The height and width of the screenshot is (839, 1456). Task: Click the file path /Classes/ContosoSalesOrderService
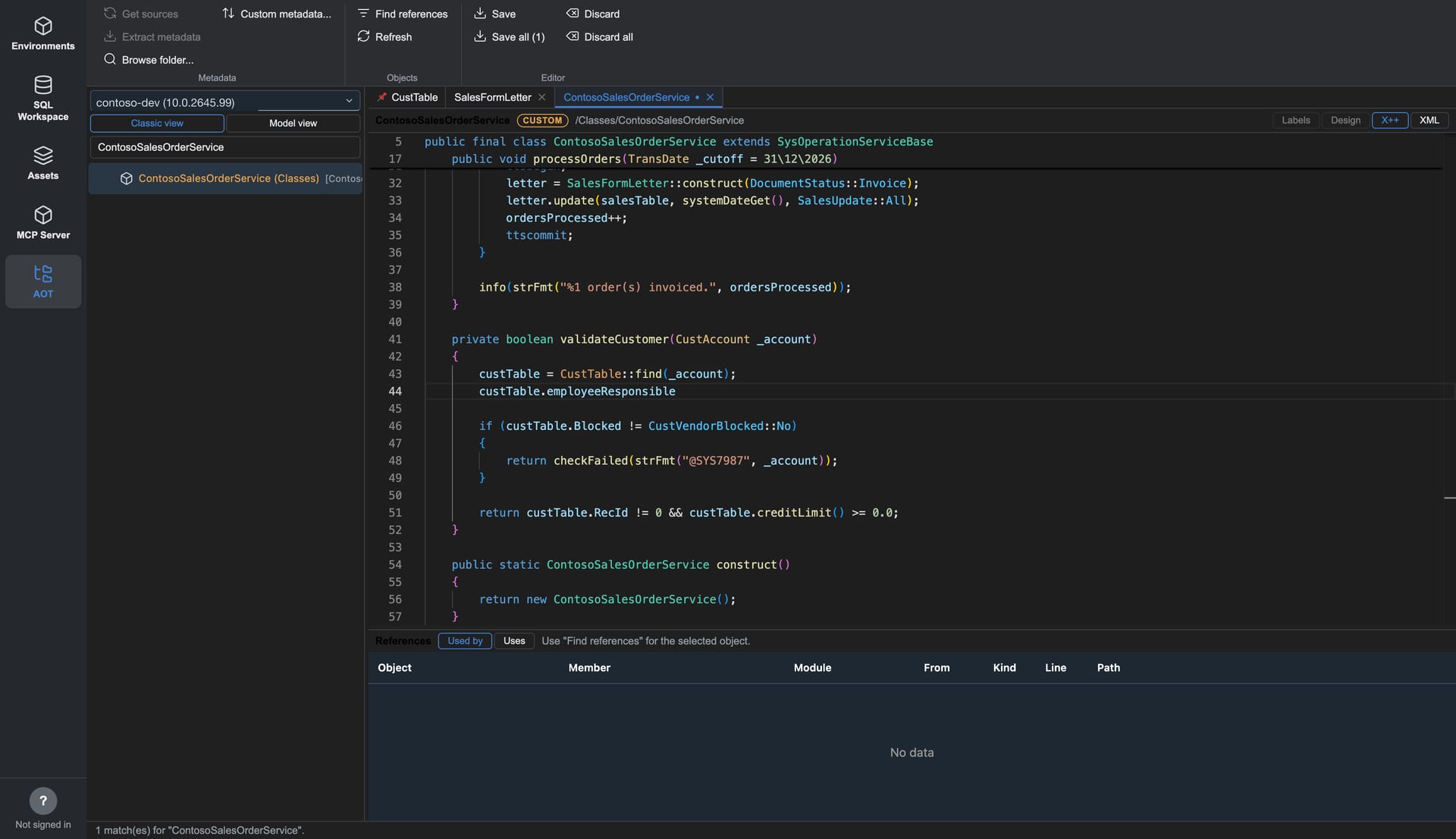(x=659, y=120)
